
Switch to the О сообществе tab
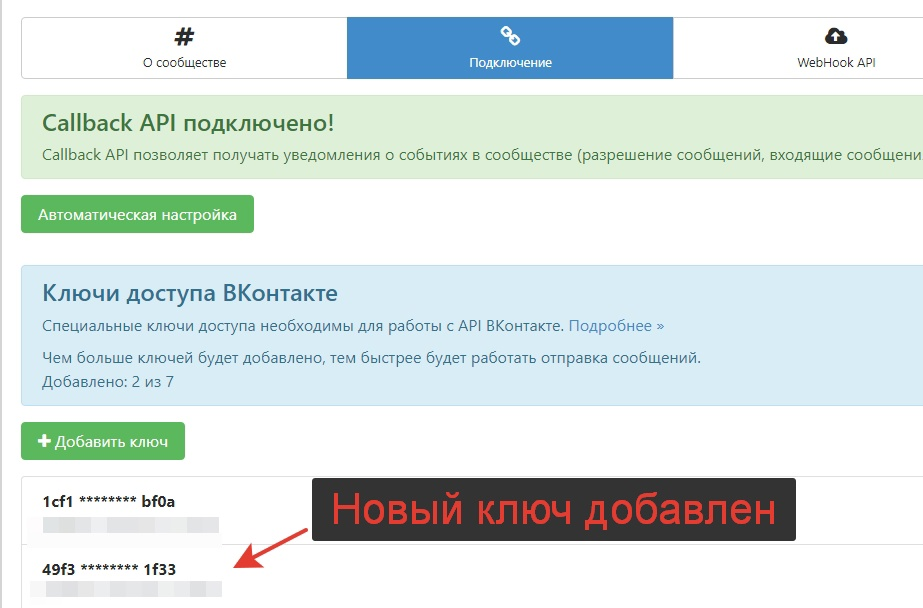pos(182,46)
